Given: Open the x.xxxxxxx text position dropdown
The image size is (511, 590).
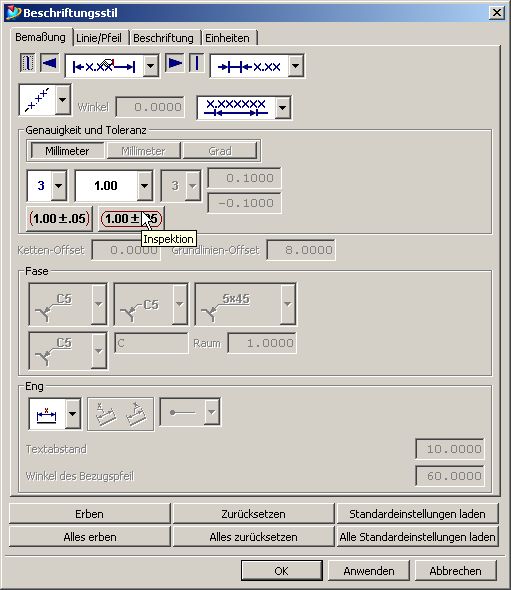Looking at the screenshot, I should click(x=283, y=108).
